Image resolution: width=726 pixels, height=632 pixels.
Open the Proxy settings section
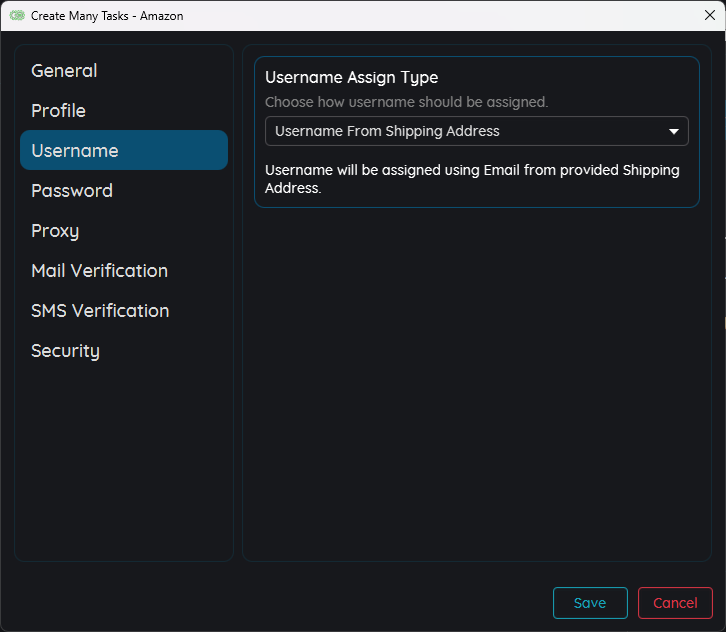click(x=55, y=231)
